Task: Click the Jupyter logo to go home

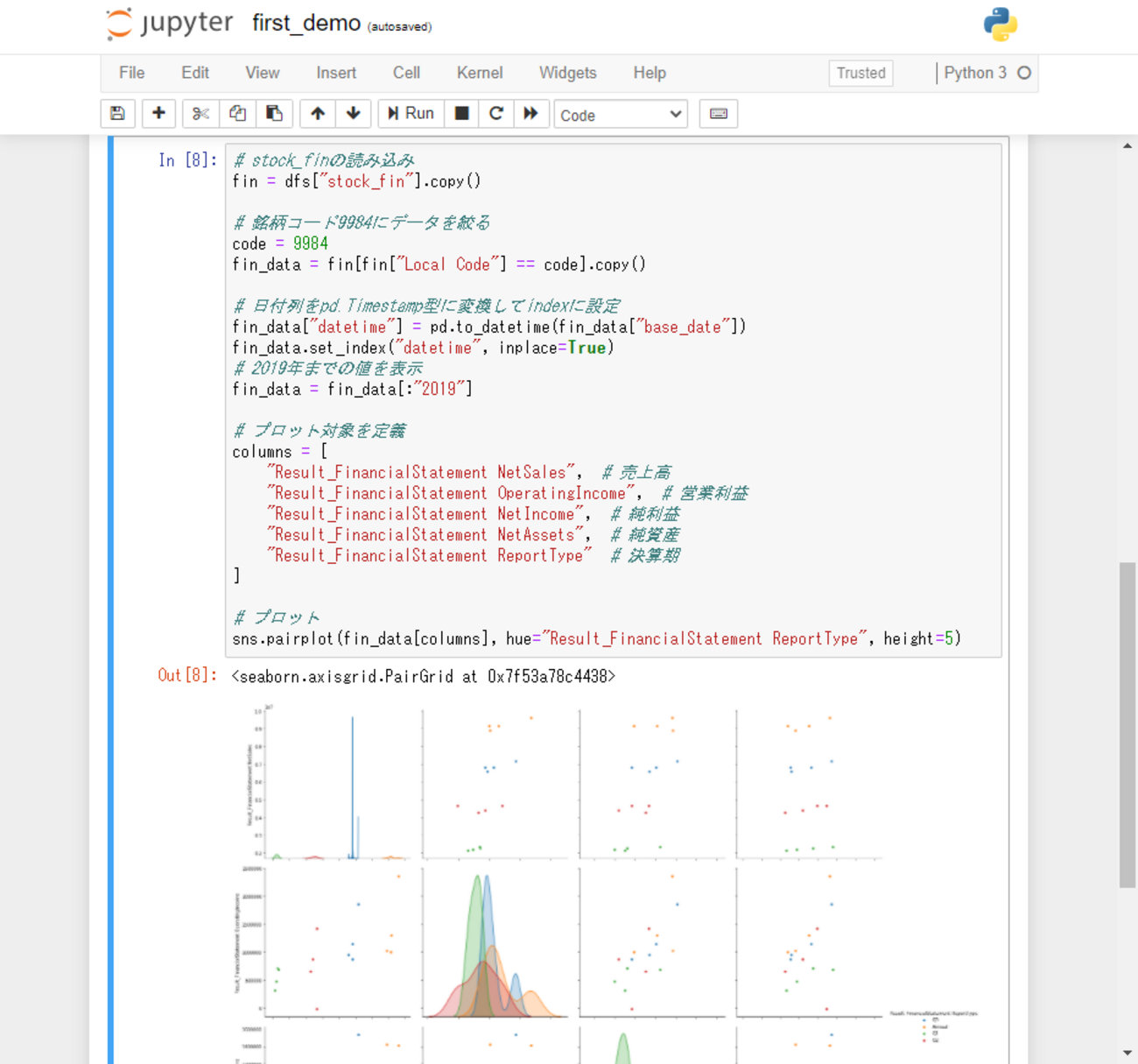Action: [x=170, y=24]
